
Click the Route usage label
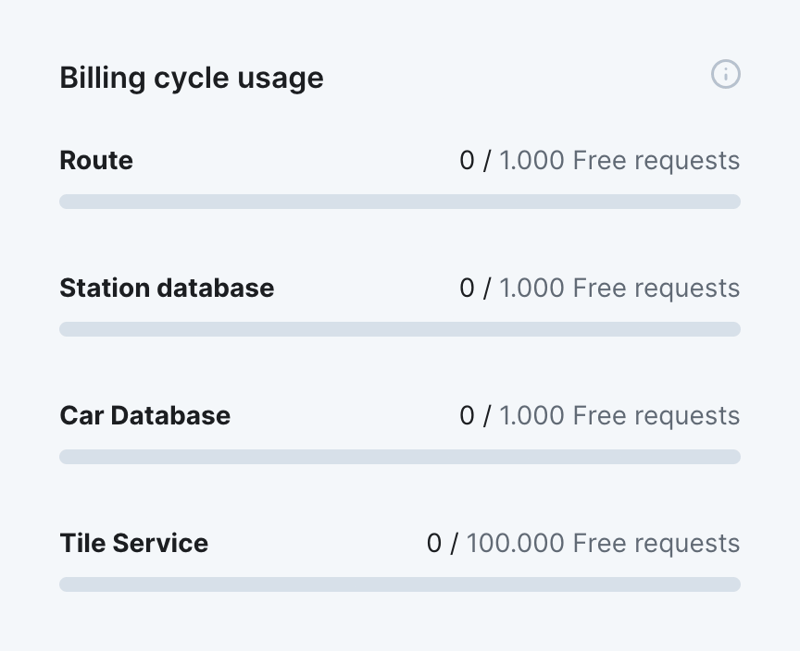point(97,160)
